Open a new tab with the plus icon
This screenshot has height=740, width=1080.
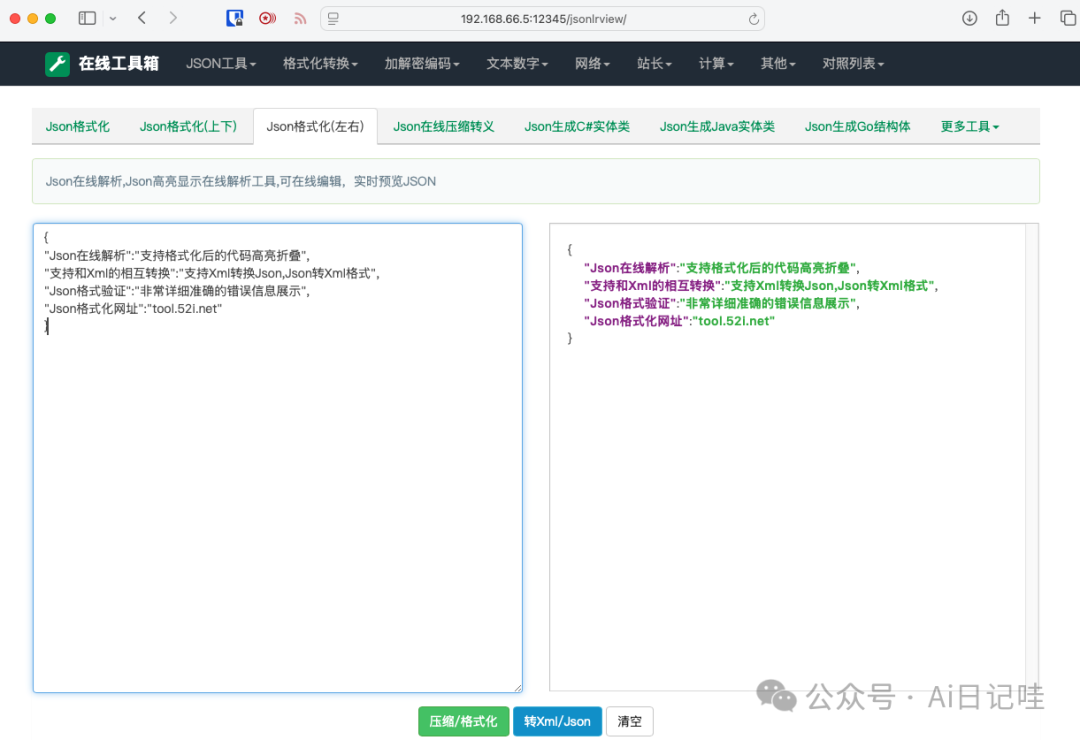(x=1035, y=19)
